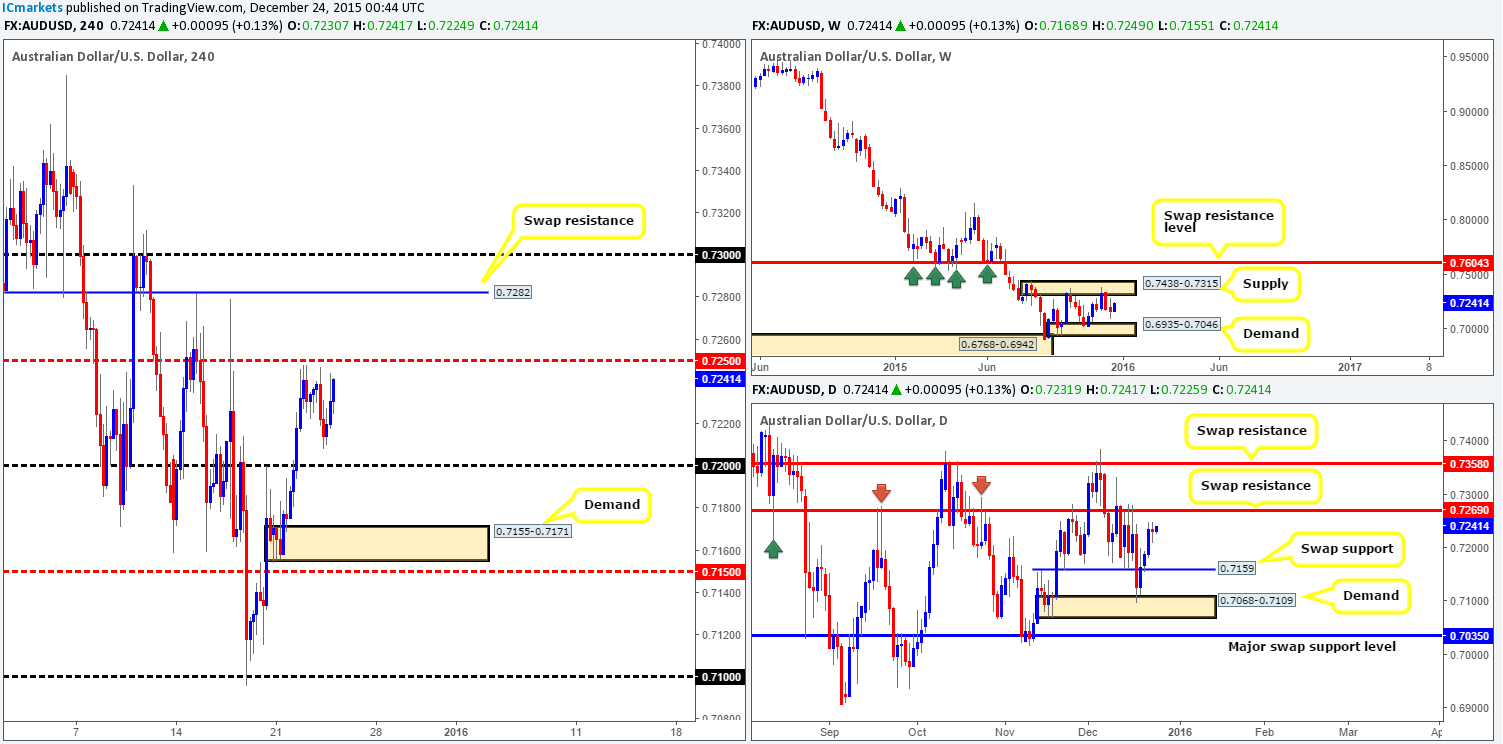The image size is (1503, 744).
Task: Click the 0.7068-0.7109 demand label
Action: click(x=1259, y=601)
